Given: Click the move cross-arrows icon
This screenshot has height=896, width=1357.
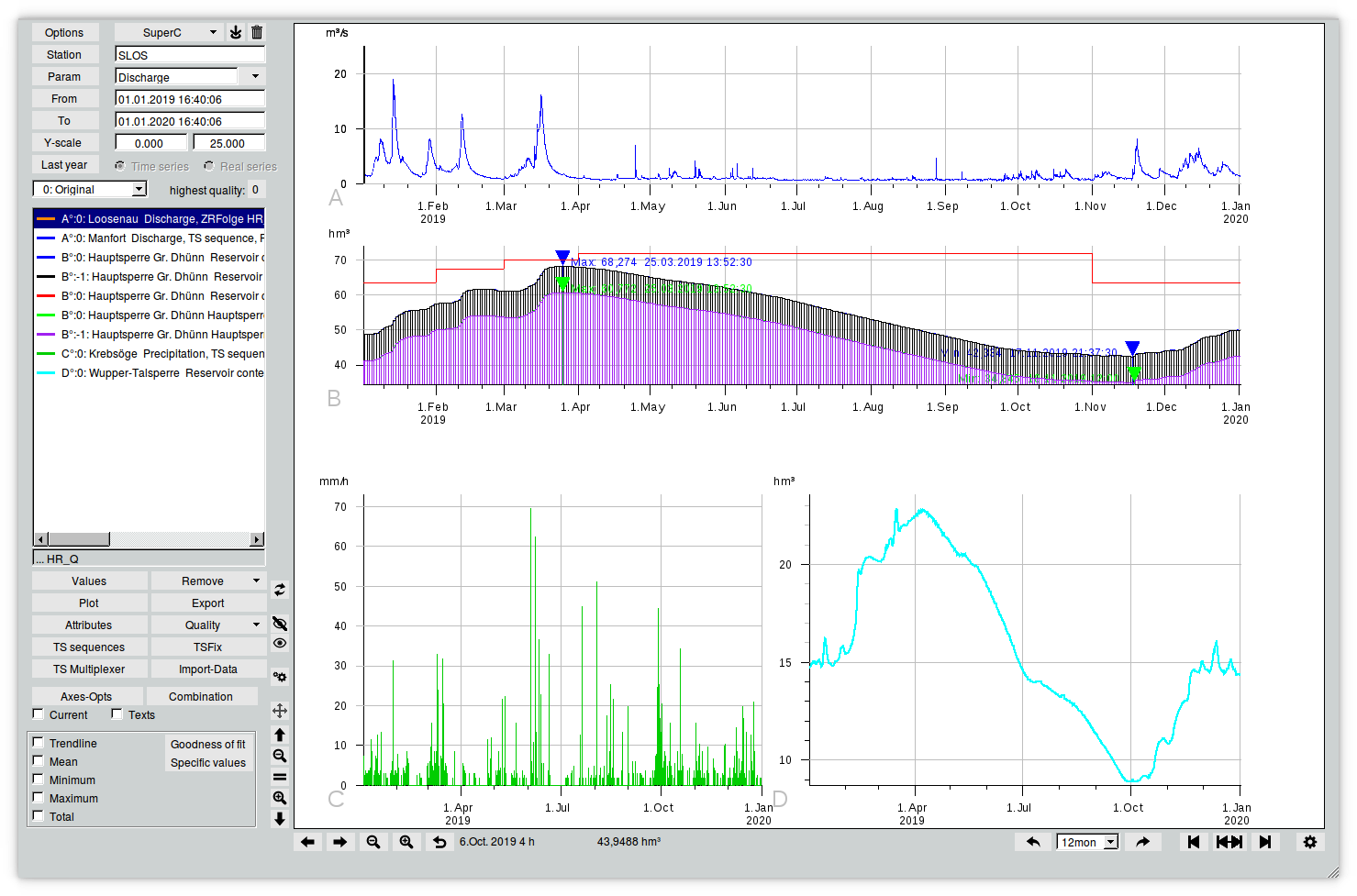Looking at the screenshot, I should tap(280, 711).
